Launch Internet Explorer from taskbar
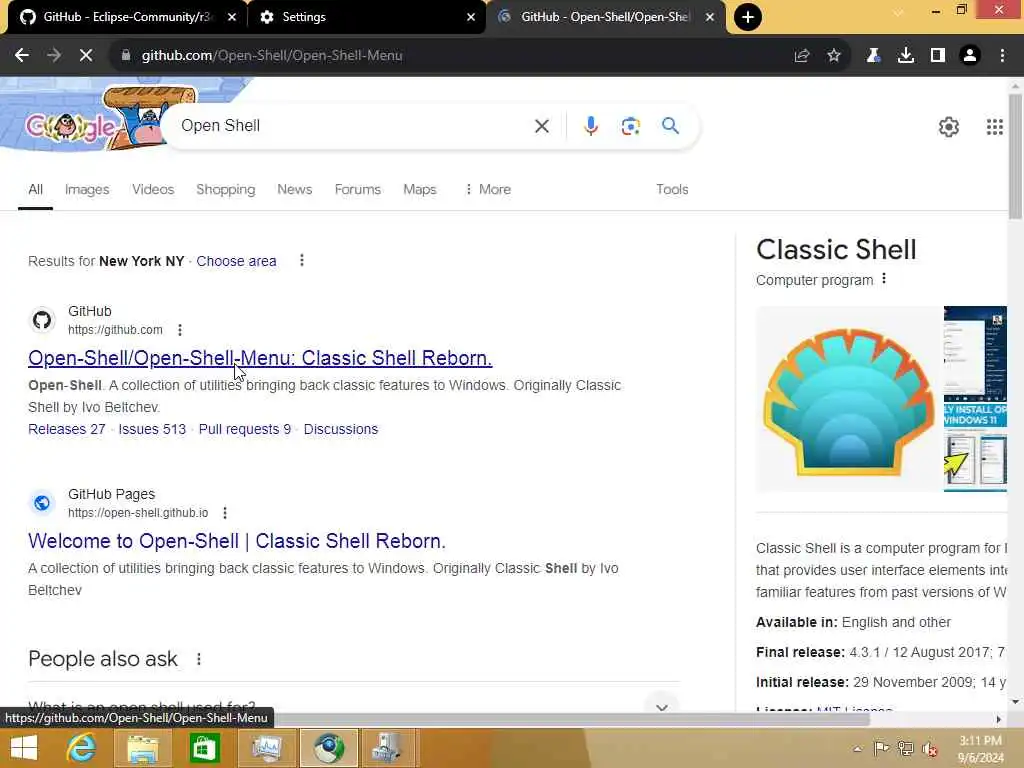This screenshot has width=1024, height=768. pos(82,748)
